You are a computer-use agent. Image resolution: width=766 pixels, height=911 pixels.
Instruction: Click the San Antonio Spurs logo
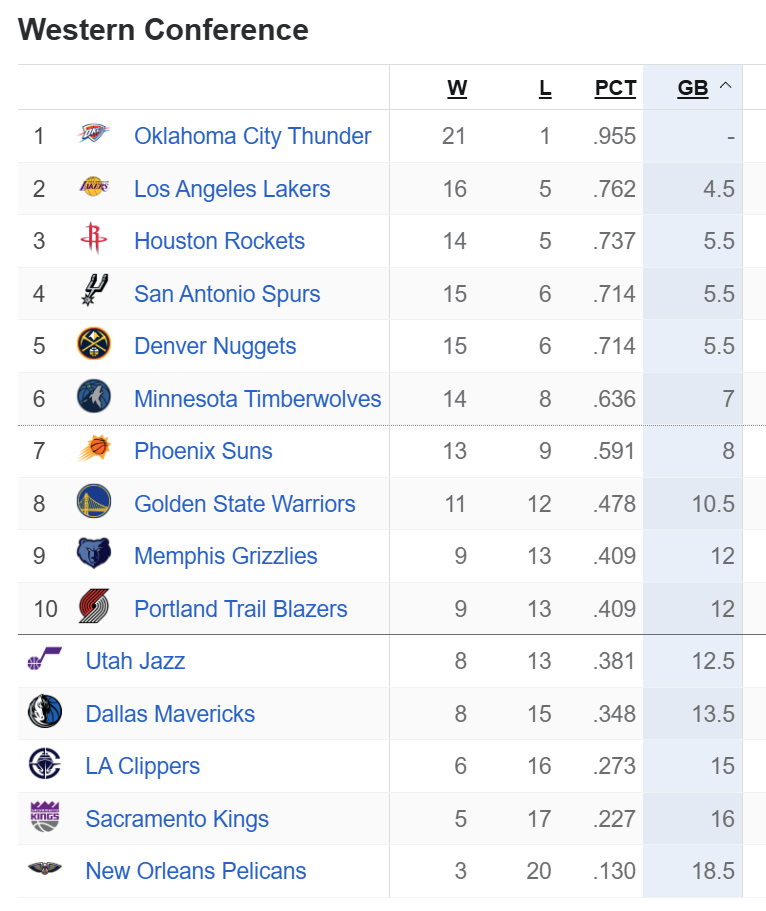click(x=94, y=293)
